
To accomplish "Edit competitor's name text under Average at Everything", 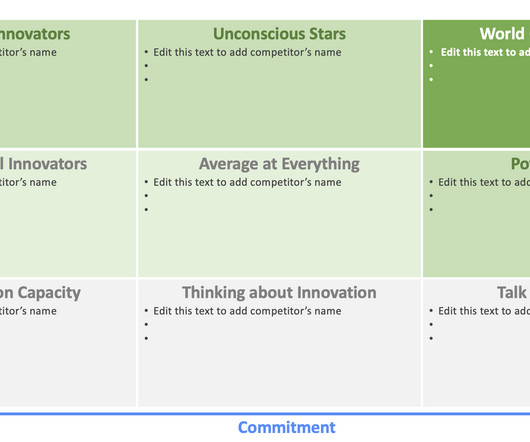I will tap(247, 182).
